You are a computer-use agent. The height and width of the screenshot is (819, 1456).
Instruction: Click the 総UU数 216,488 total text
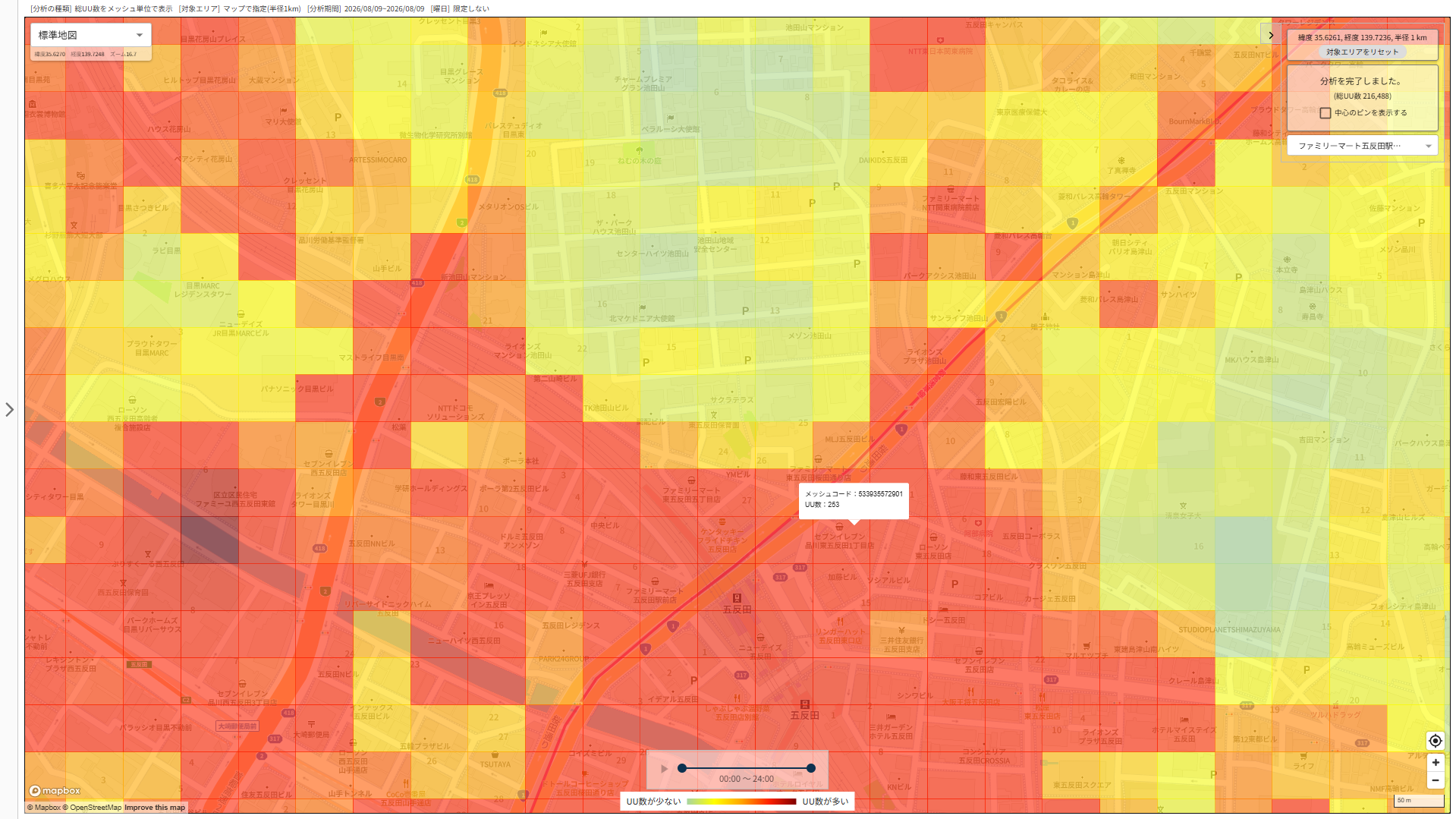pyautogui.click(x=1362, y=96)
